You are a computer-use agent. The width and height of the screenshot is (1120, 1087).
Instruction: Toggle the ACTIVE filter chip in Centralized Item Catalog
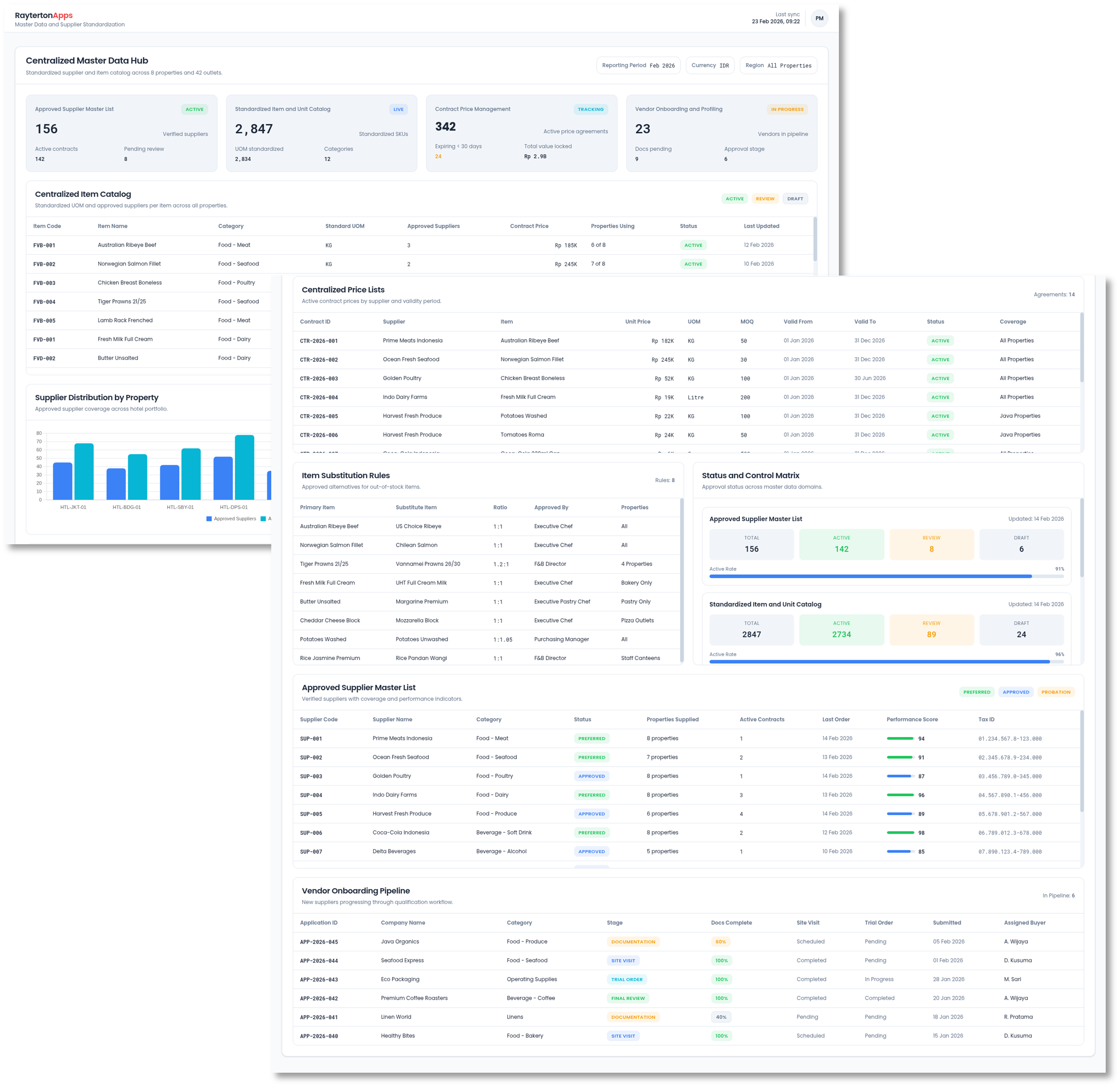[x=735, y=198]
